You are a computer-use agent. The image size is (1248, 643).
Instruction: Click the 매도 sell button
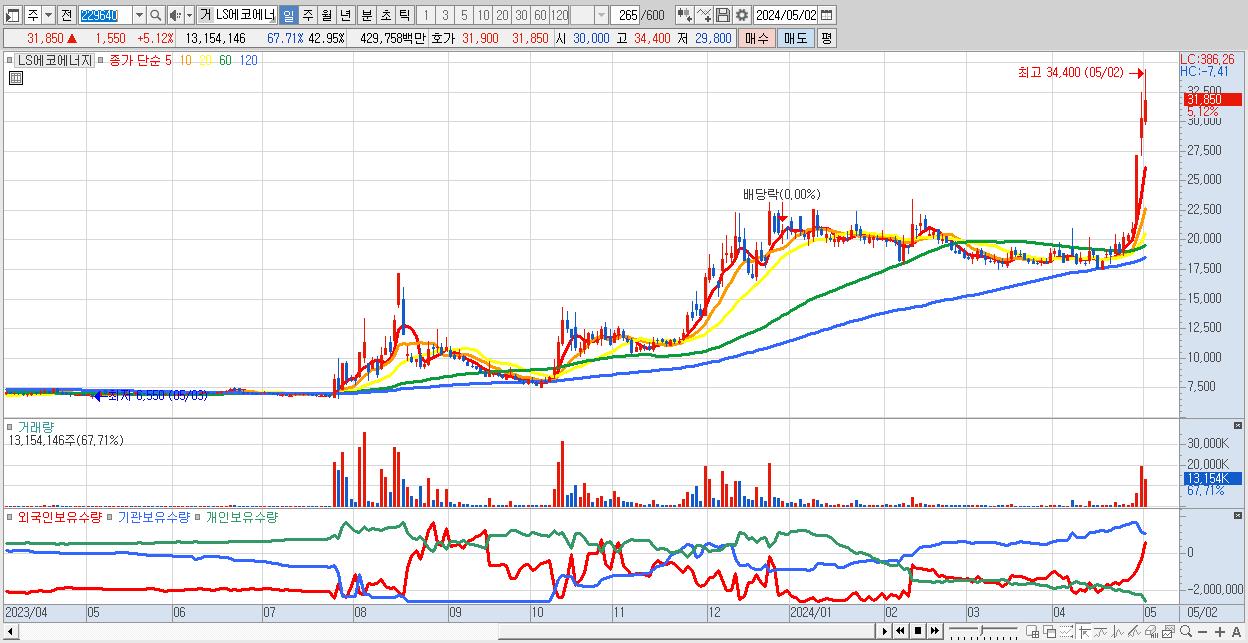coord(795,38)
